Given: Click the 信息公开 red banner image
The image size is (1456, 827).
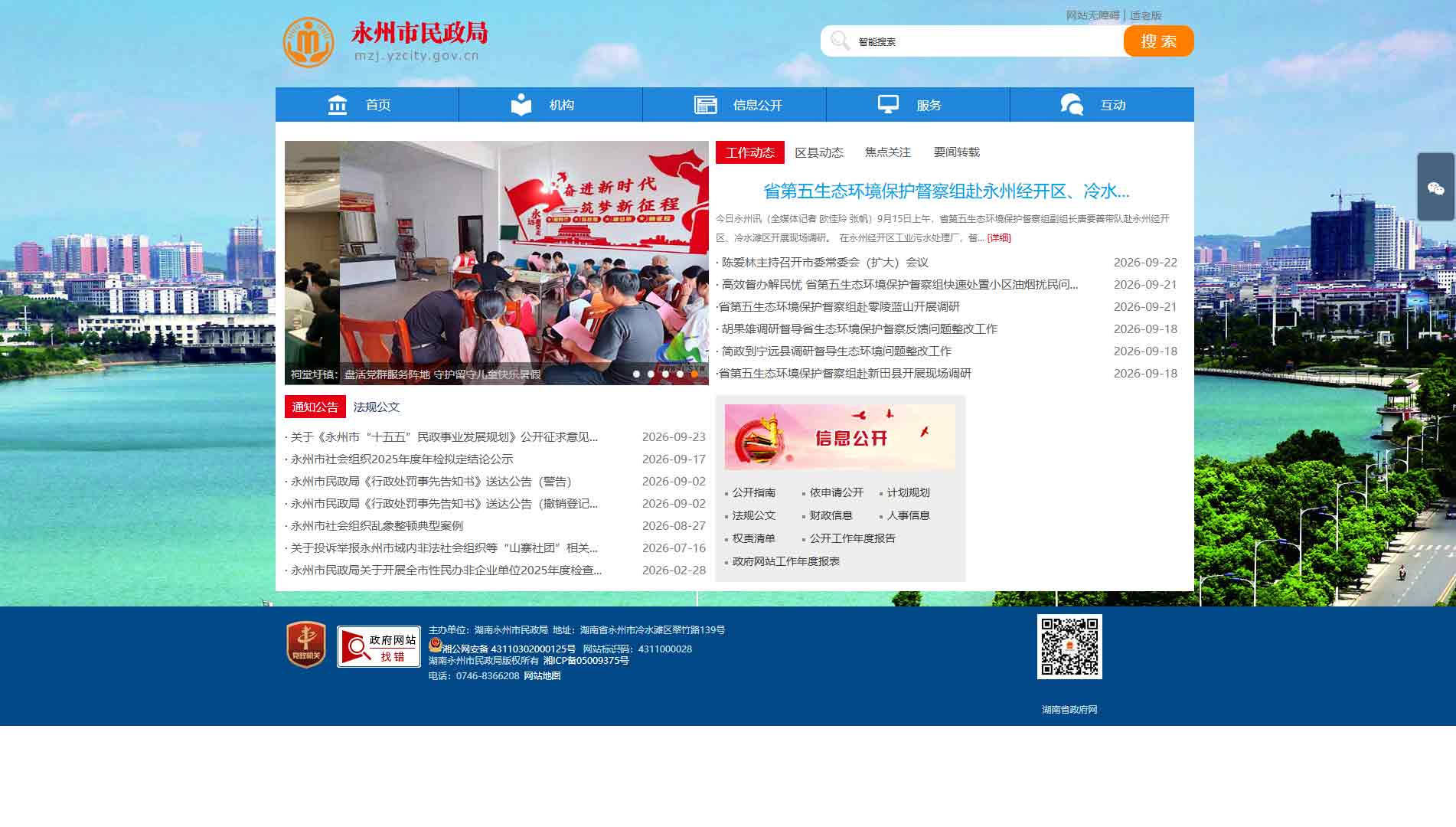Looking at the screenshot, I should 840,437.
